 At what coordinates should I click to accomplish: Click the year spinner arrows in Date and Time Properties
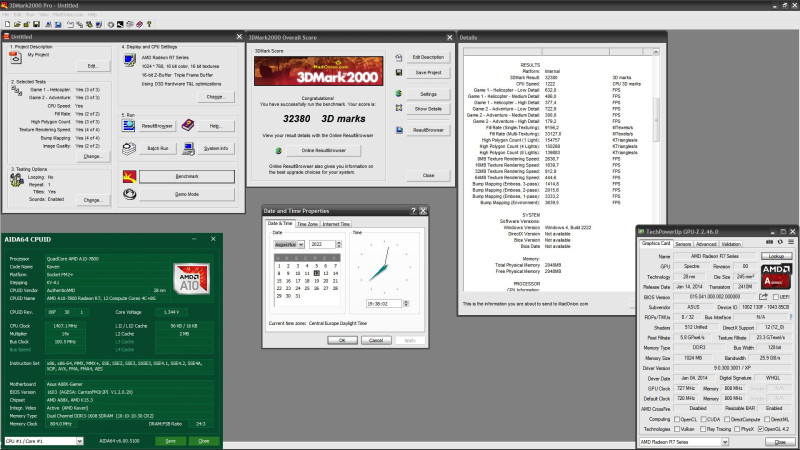[339, 244]
